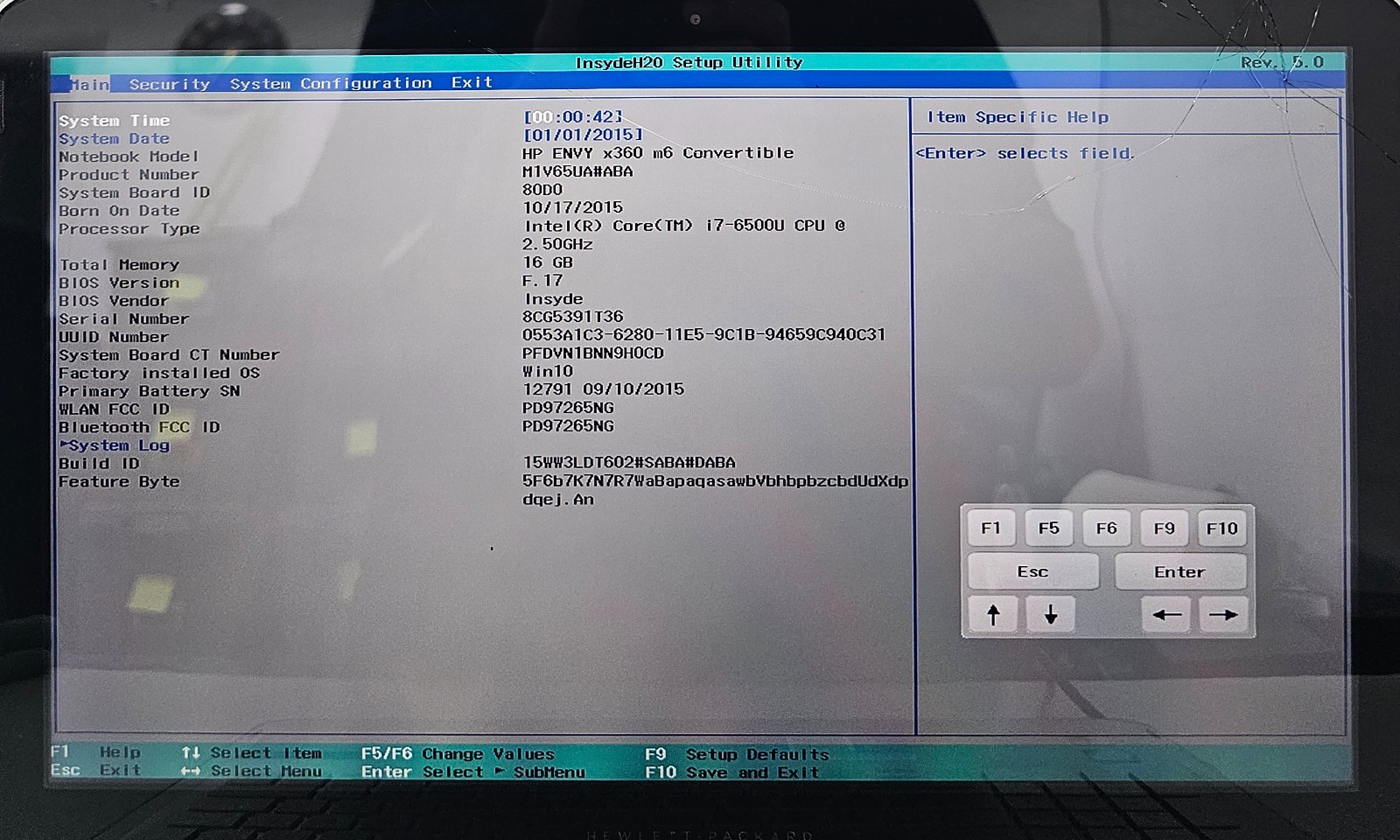Click the Bluetooth FCC ID value PD97265NG
Screen dimensions: 1400x840
click(568, 426)
